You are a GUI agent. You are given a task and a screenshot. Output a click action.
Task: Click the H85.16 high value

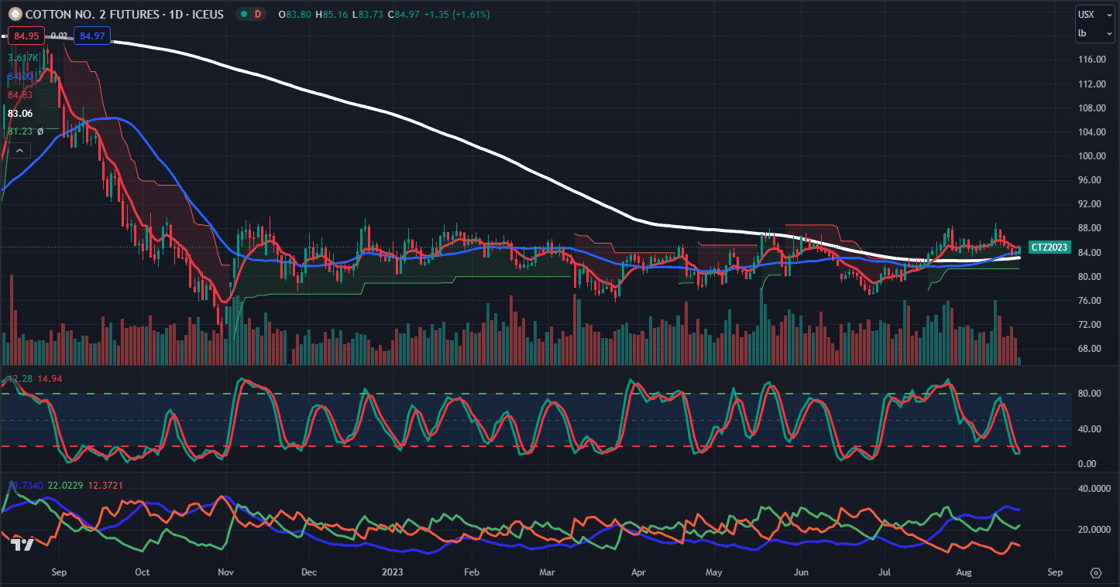tap(331, 14)
